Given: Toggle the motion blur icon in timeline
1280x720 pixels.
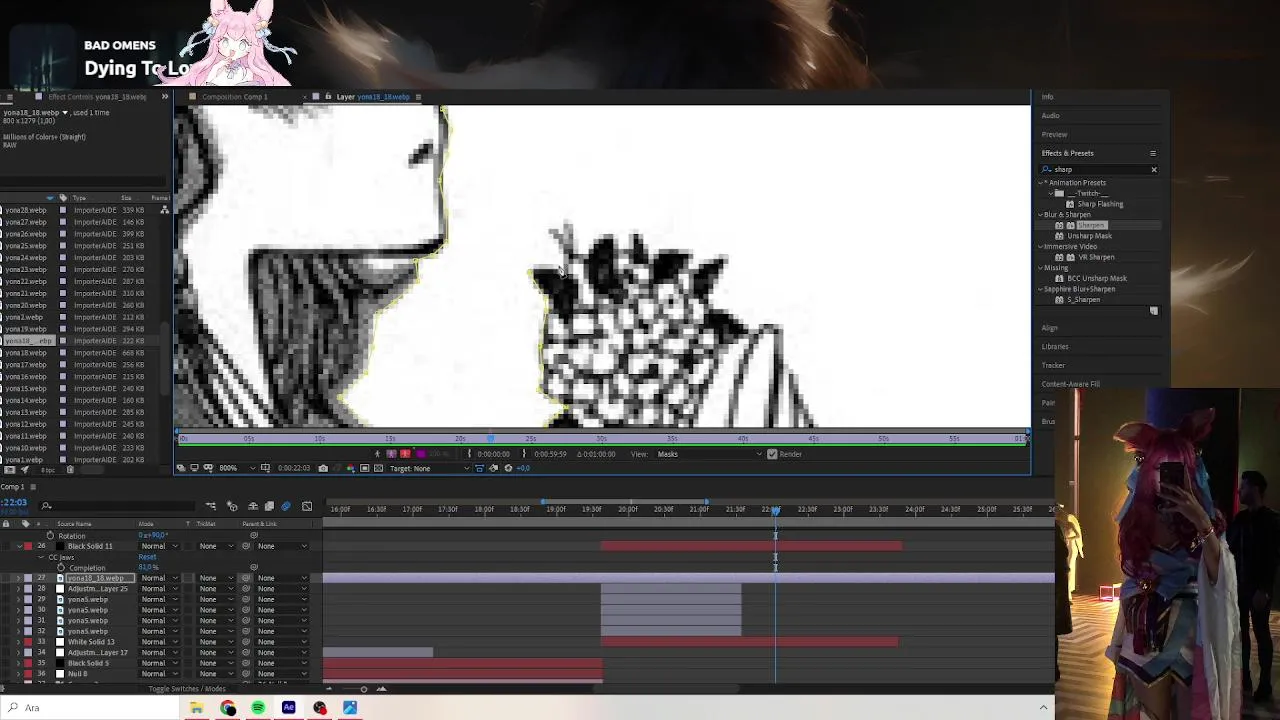Looking at the screenshot, I should (286, 507).
